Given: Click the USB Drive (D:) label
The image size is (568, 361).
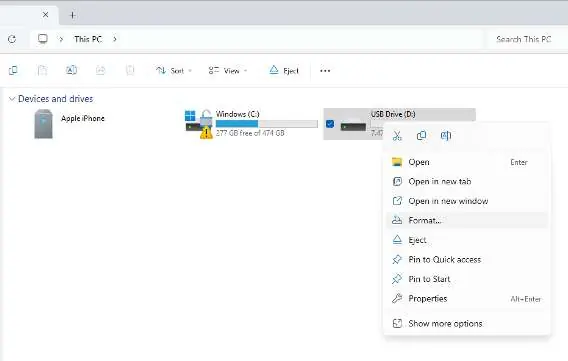Looking at the screenshot, I should (393, 114).
